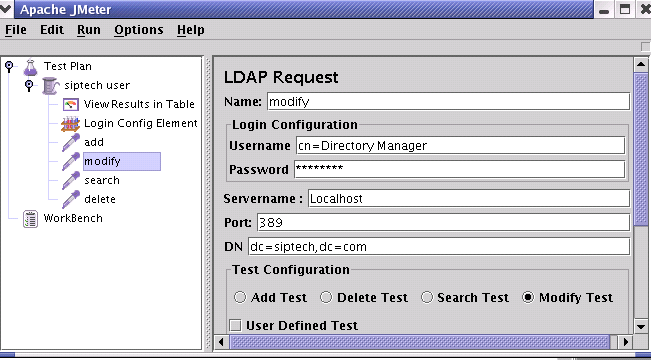The height and width of the screenshot is (360, 651).
Task: Open the Edit menu
Action: tap(52, 30)
